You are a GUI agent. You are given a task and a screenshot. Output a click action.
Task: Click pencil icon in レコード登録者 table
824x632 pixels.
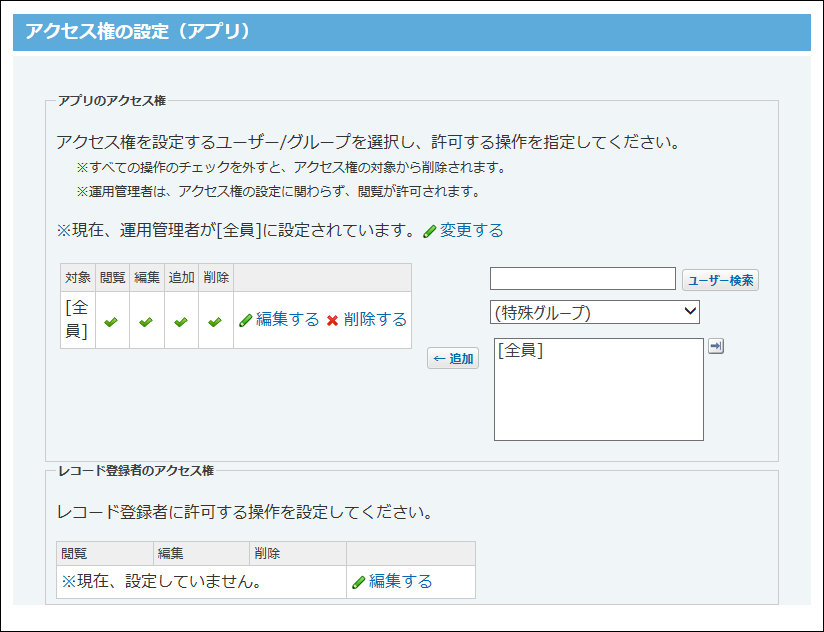click(x=358, y=582)
